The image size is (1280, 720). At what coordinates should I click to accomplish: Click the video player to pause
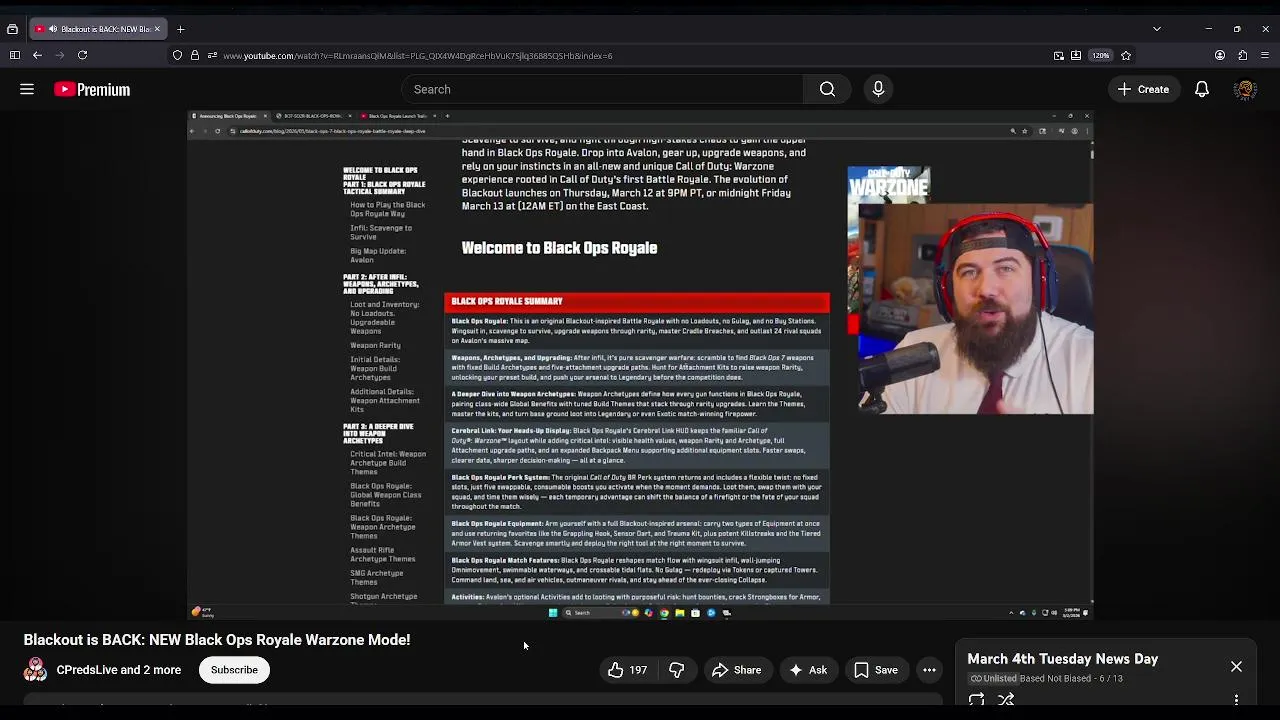click(x=640, y=364)
